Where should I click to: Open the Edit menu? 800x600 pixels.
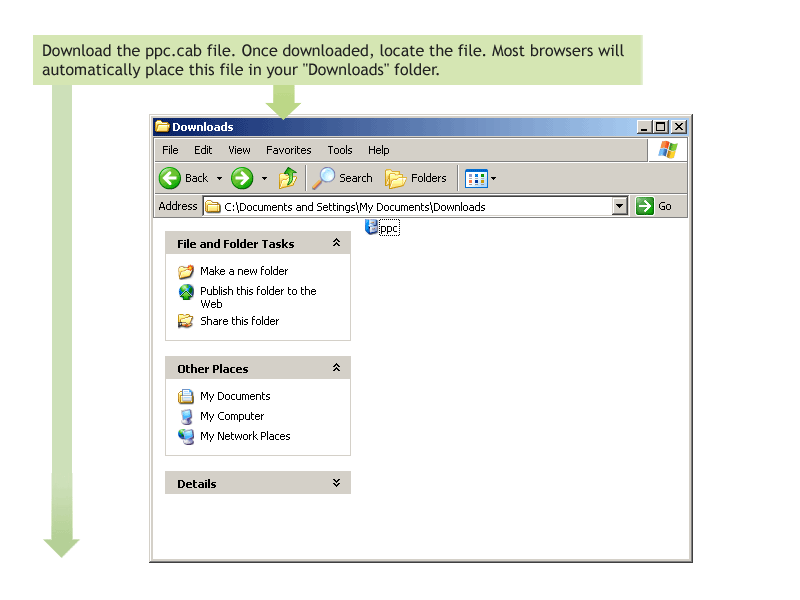[x=203, y=150]
